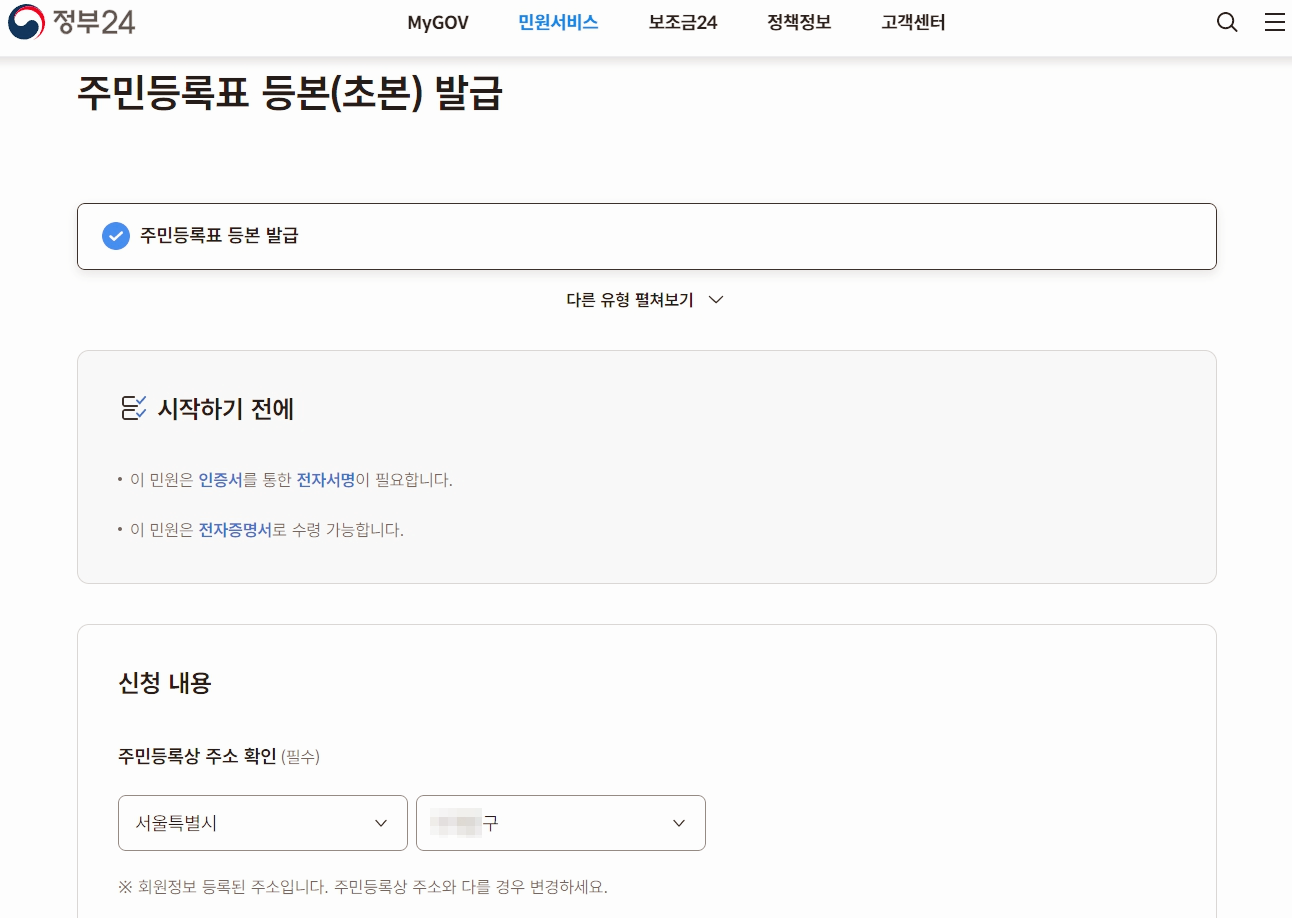
Task: Click the 정부24 taegeuk logo icon
Action: click(x=25, y=22)
